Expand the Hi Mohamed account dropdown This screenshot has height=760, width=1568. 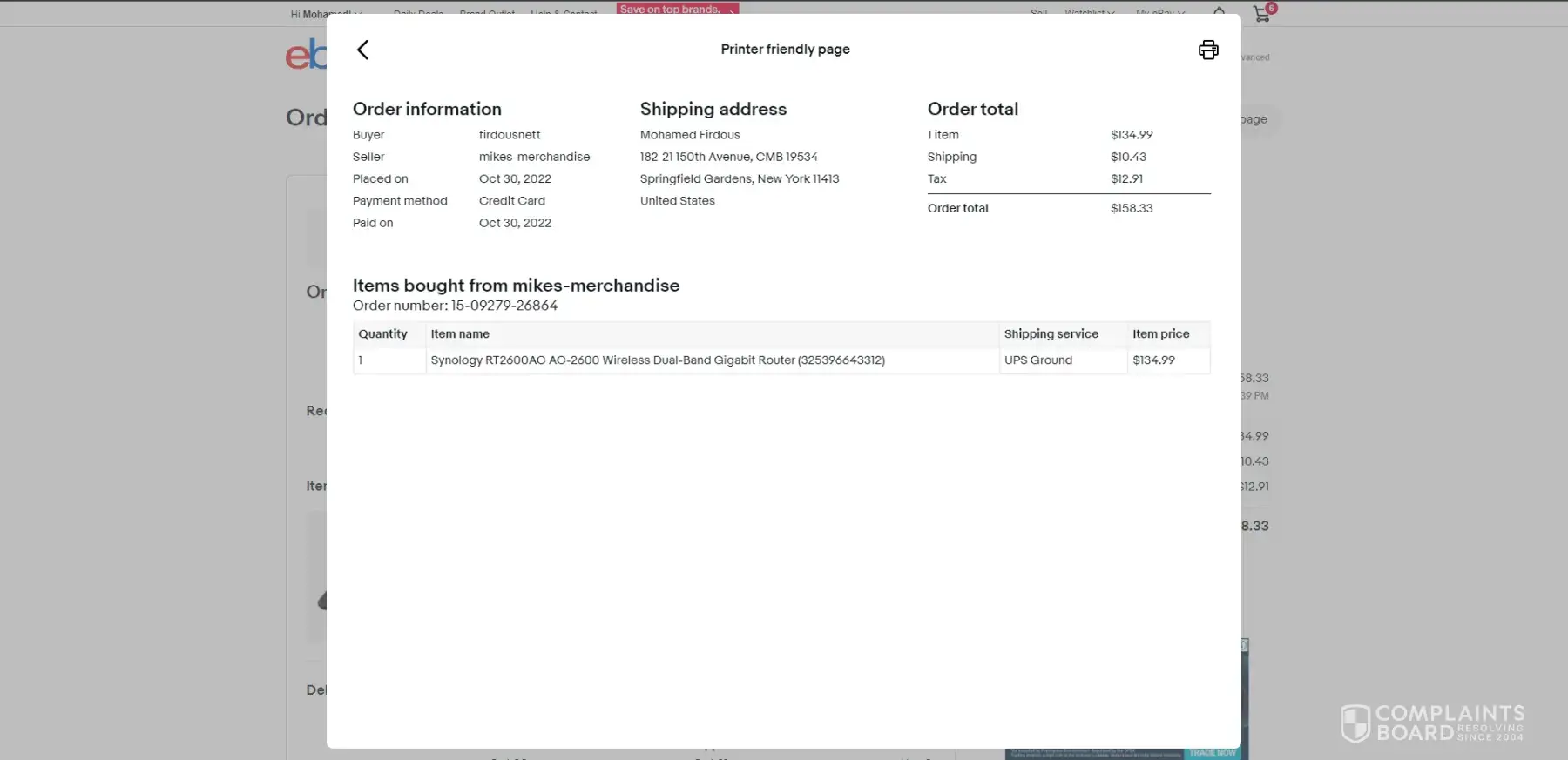pos(326,14)
